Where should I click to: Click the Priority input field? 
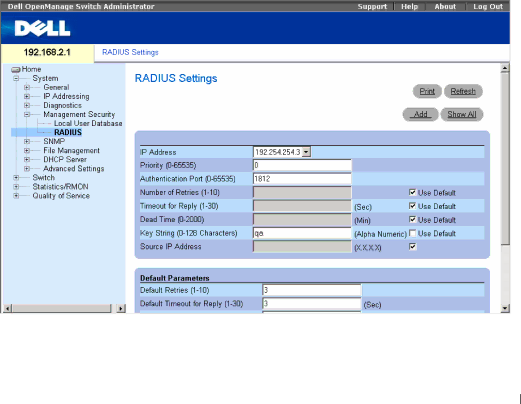[x=302, y=165]
